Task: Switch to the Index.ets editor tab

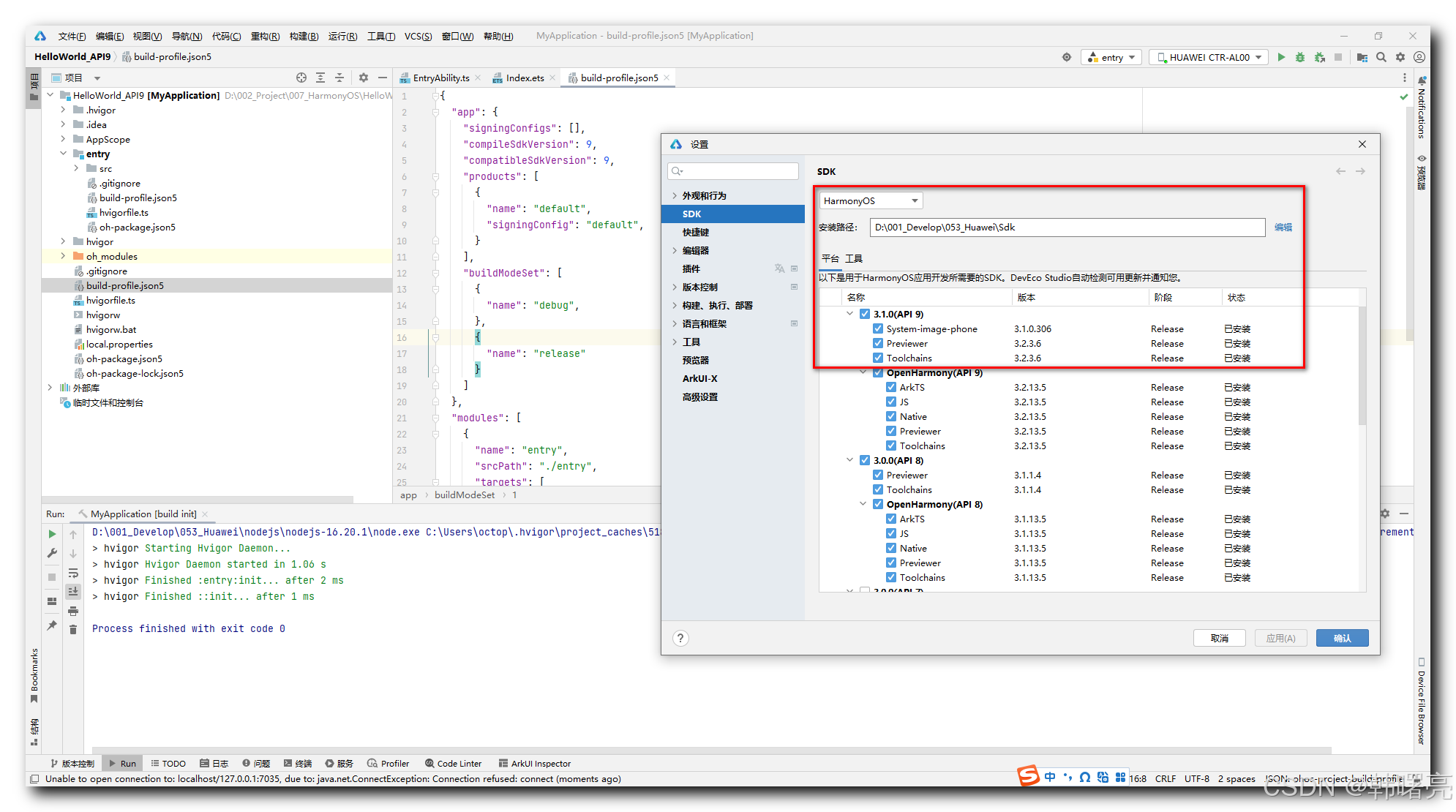Action: click(x=525, y=78)
